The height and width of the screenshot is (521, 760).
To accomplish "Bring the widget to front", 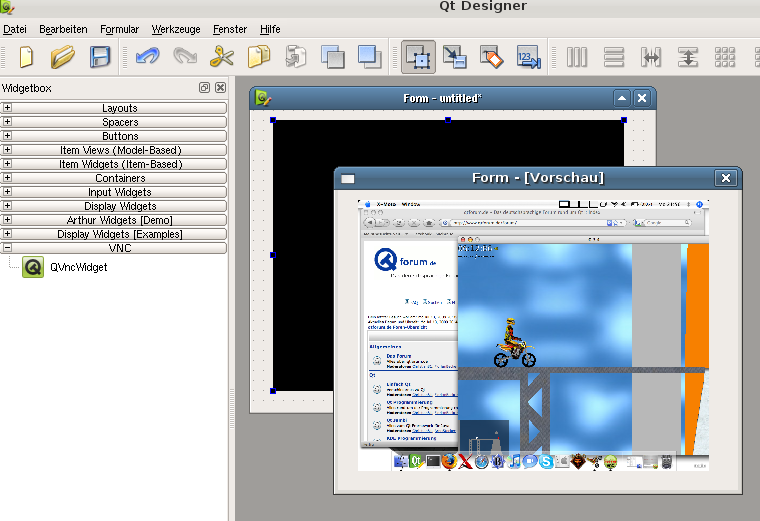I will (x=369, y=57).
